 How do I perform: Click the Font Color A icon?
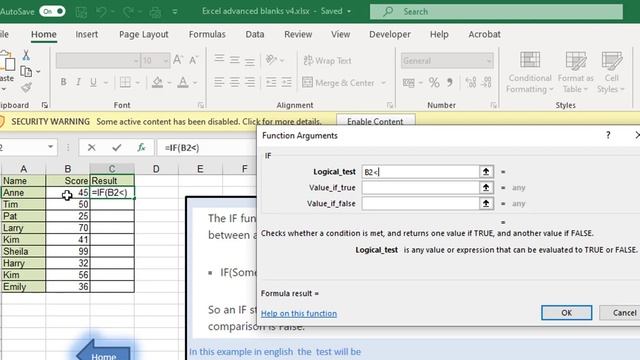tap(183, 82)
